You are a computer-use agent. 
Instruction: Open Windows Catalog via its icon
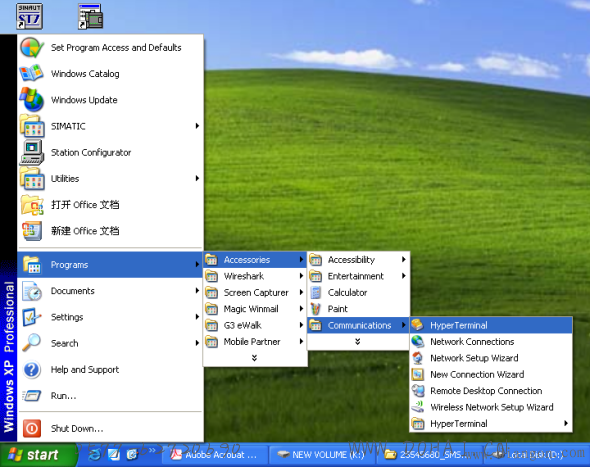[x=32, y=74]
